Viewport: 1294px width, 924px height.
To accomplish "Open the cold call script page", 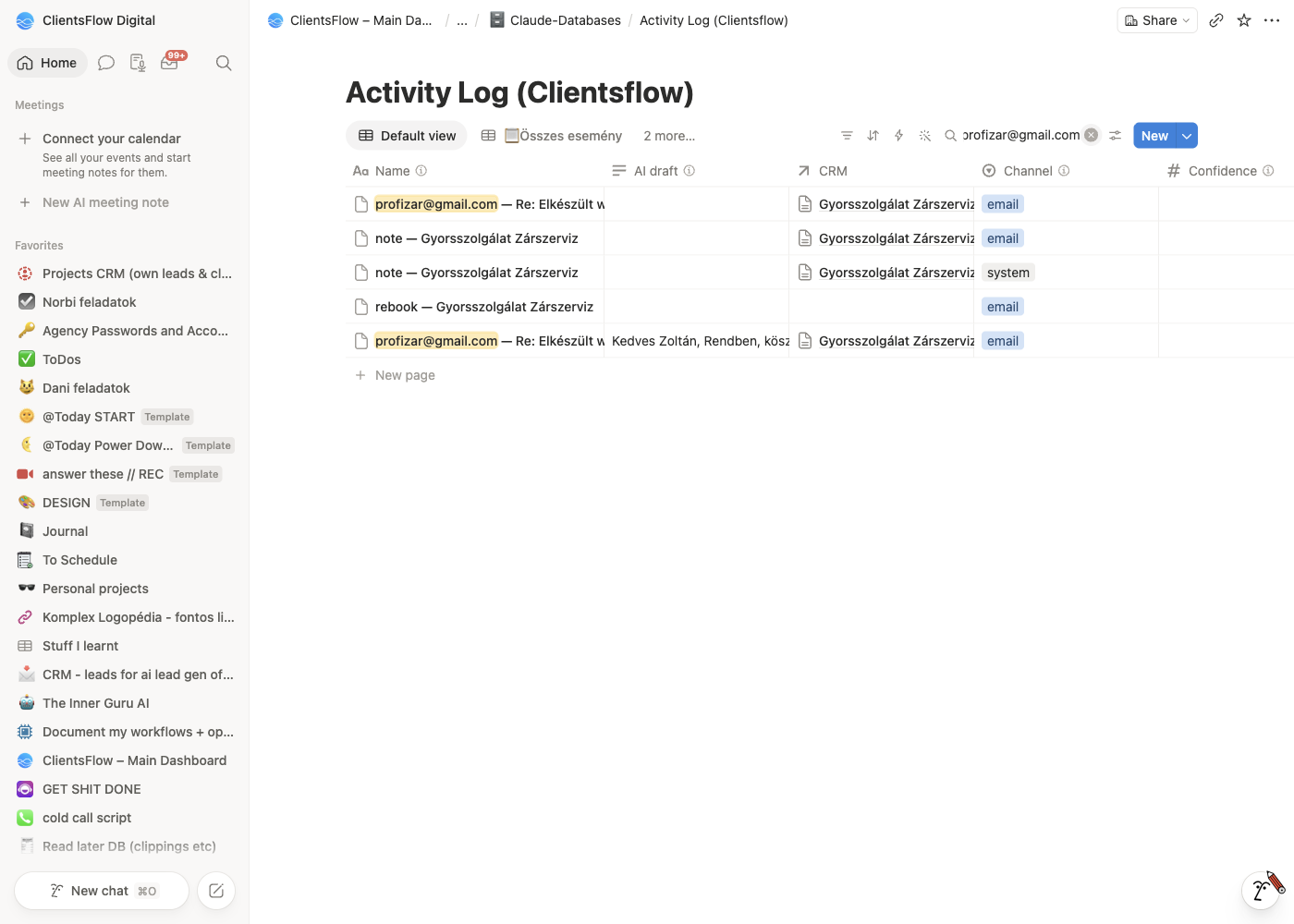I will tap(125, 818).
